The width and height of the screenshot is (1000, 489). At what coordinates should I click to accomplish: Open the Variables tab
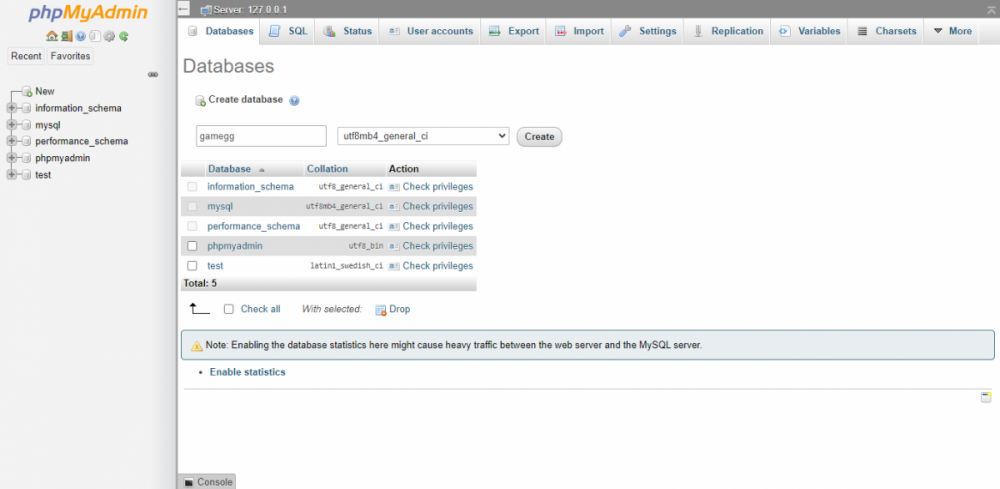coord(810,31)
